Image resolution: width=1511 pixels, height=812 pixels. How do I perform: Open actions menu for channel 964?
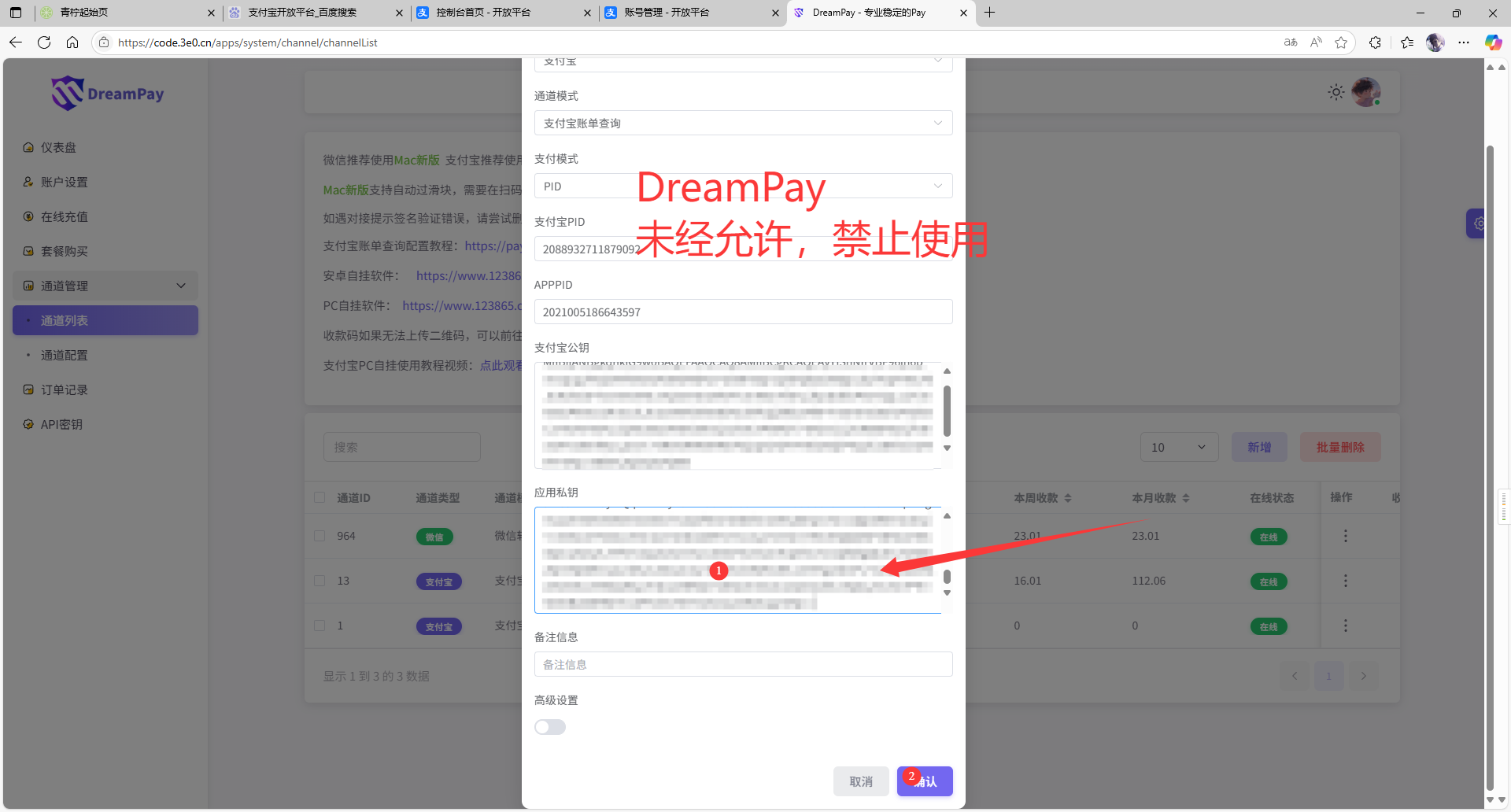pyautogui.click(x=1345, y=536)
